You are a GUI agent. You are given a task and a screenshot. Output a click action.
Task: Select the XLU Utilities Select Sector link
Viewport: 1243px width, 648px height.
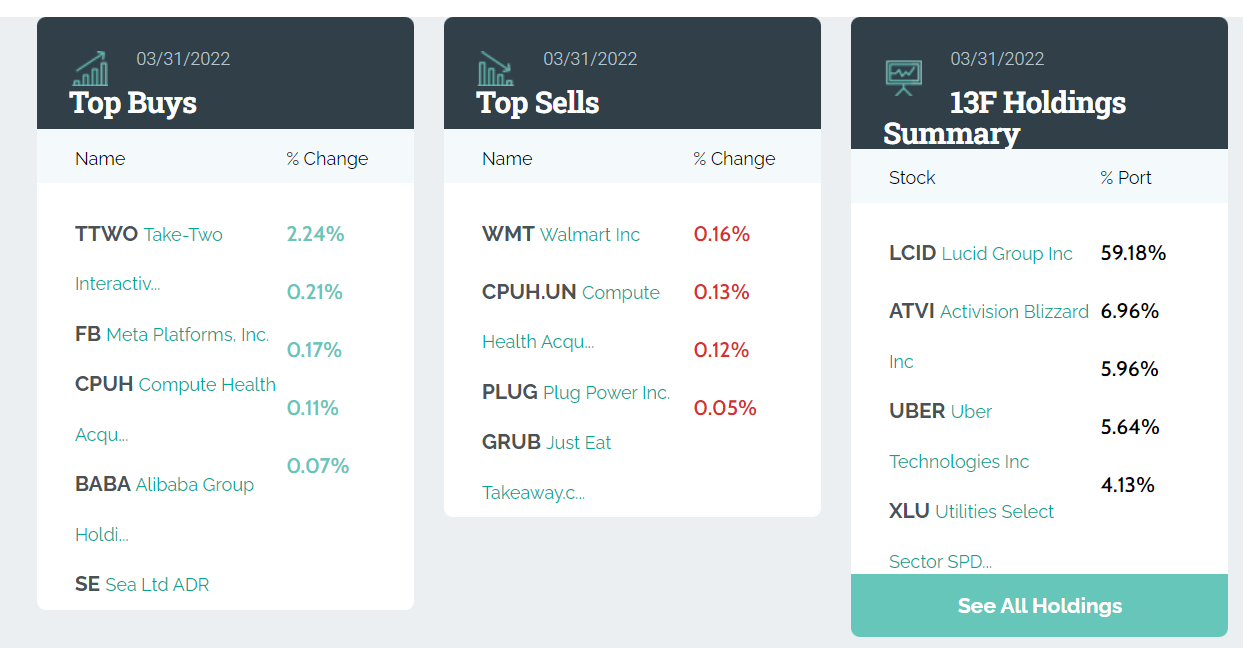click(x=971, y=512)
